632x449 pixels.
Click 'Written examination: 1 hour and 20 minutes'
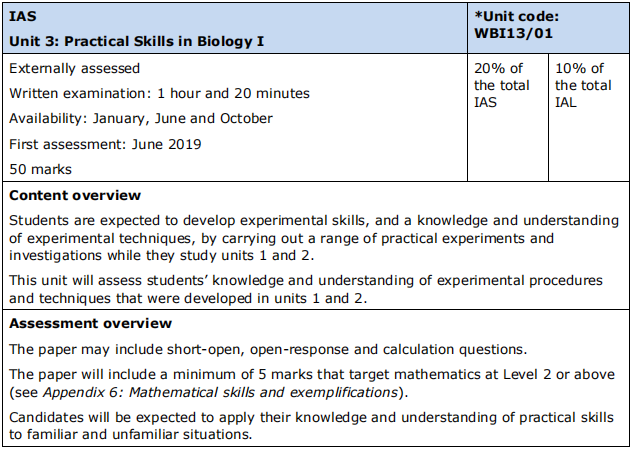[x=160, y=94]
